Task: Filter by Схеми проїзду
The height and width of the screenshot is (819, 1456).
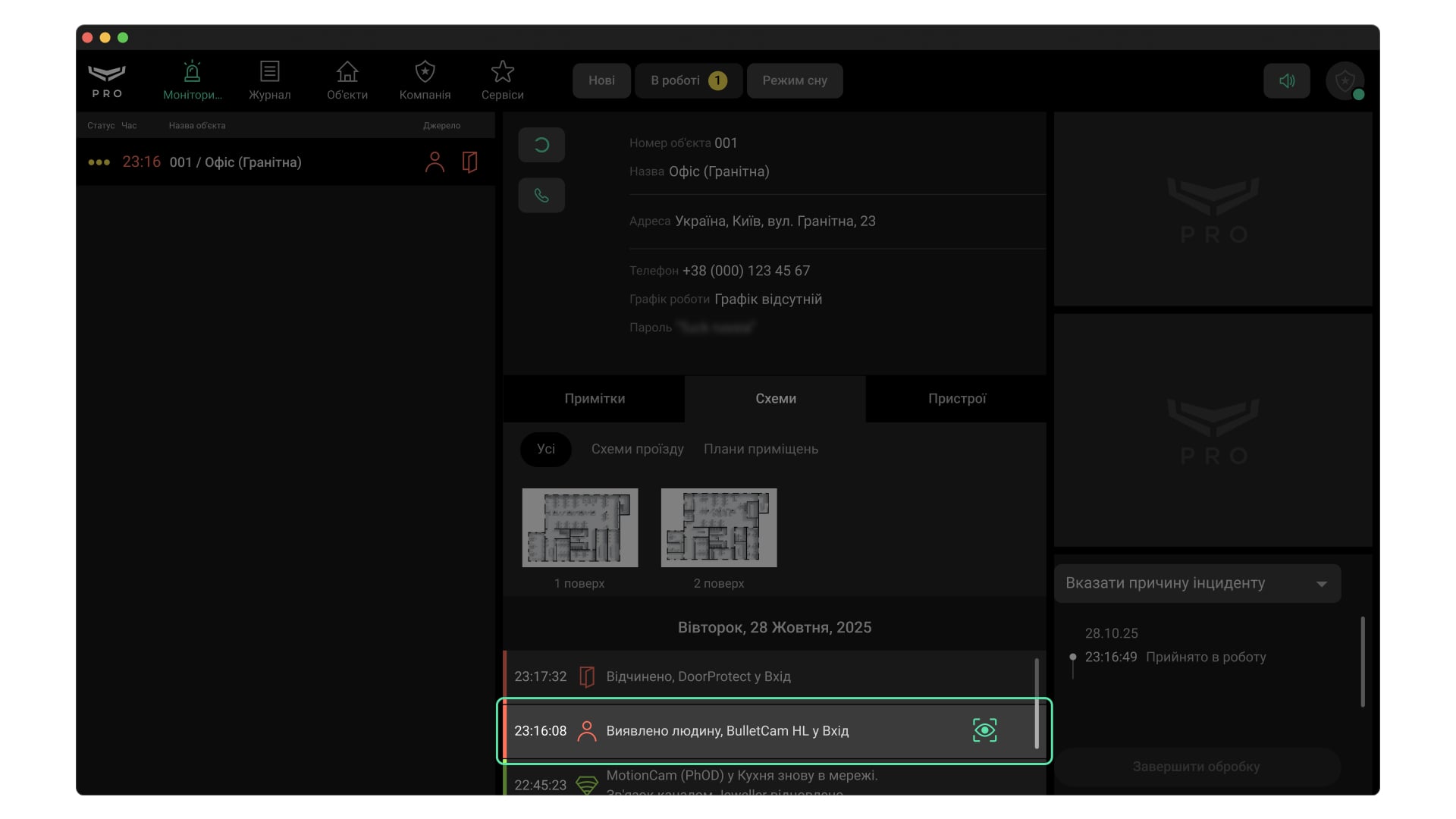Action: [x=637, y=449]
